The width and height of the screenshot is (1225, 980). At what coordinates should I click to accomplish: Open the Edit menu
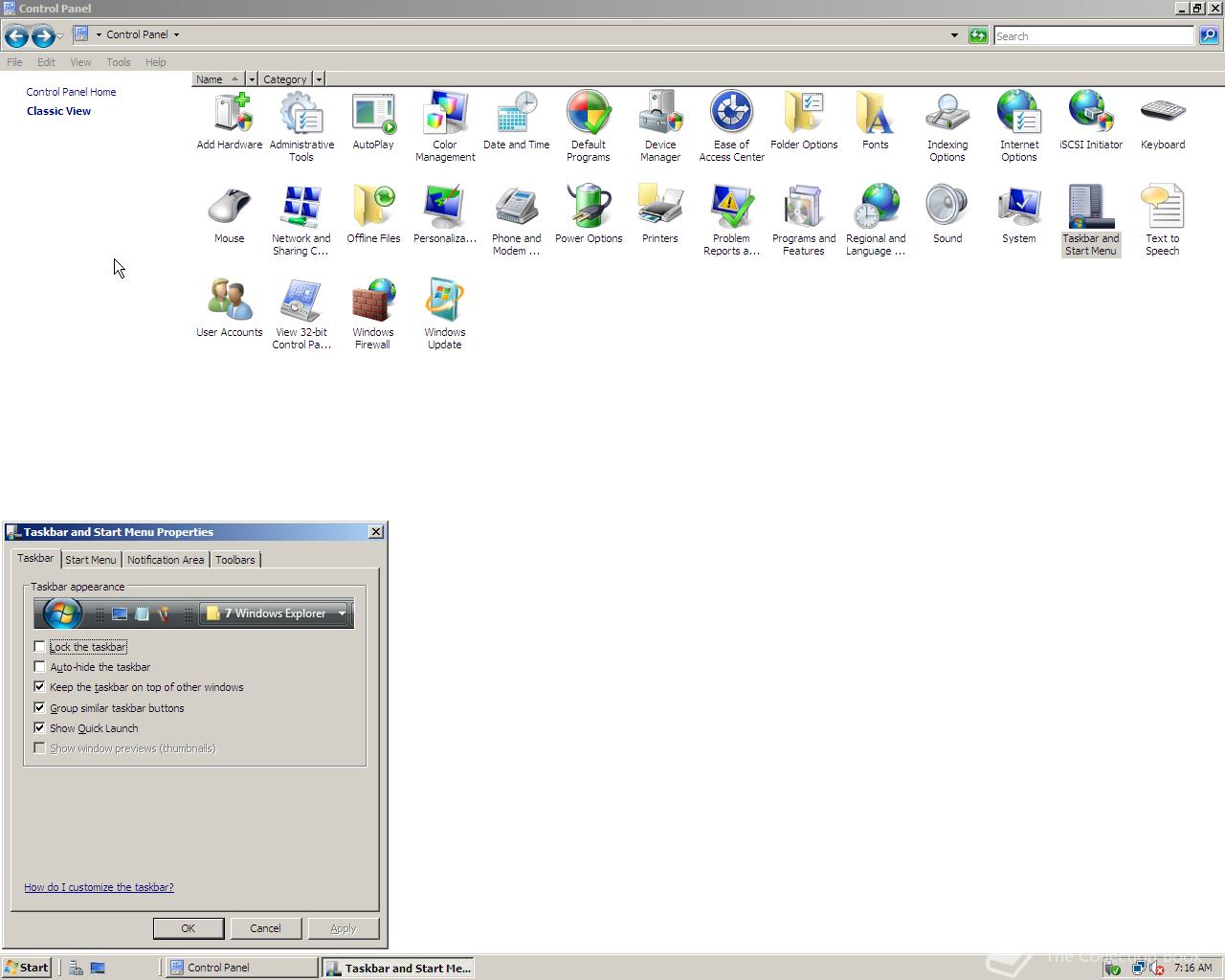(46, 62)
